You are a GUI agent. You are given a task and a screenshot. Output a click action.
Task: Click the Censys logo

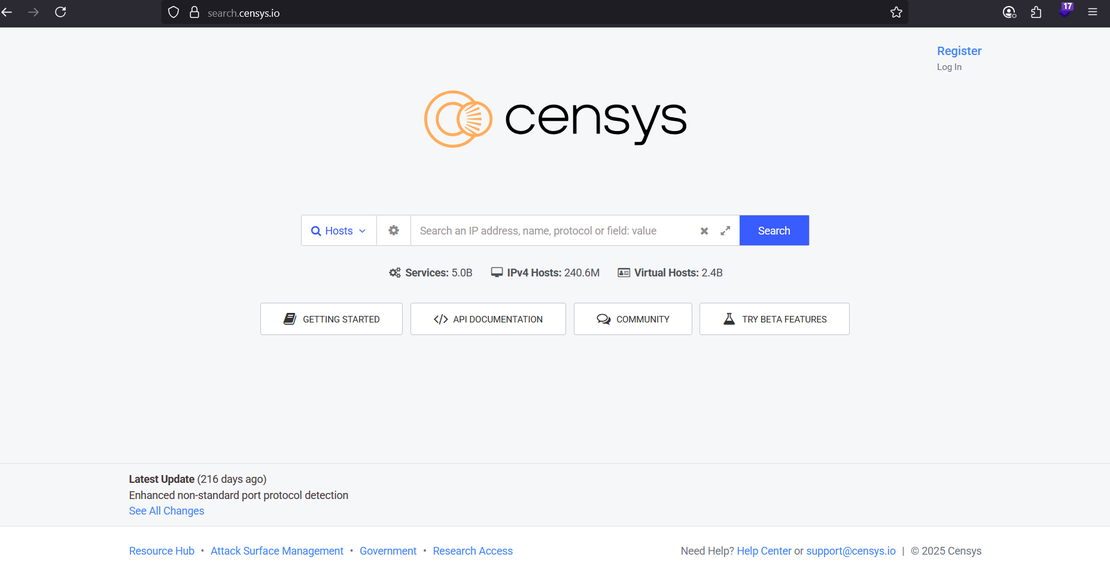[x=556, y=119]
